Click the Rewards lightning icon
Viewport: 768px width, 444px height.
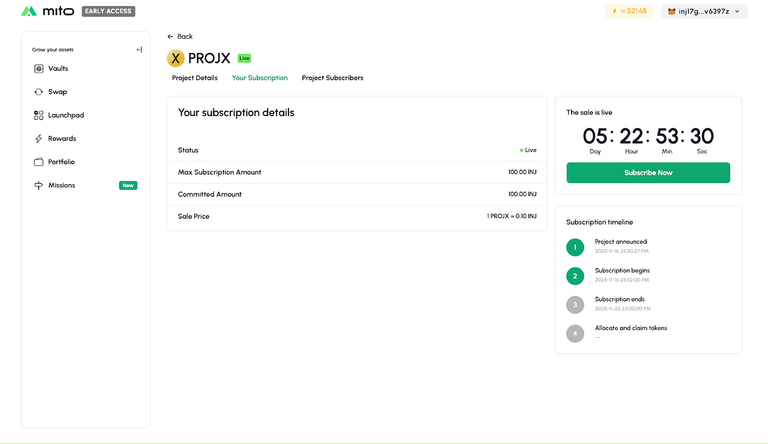tap(38, 139)
